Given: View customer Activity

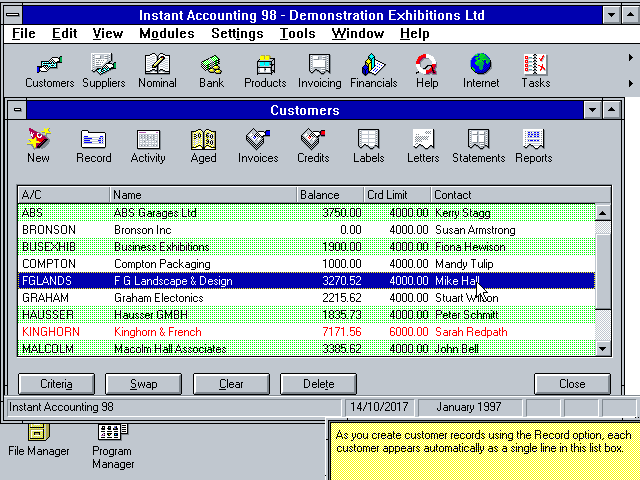Looking at the screenshot, I should click(148, 146).
